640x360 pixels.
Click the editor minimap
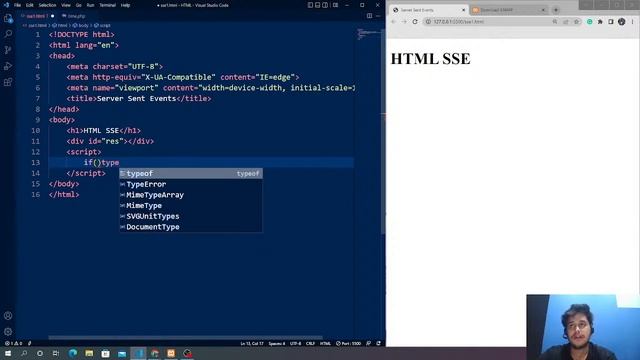click(368, 35)
